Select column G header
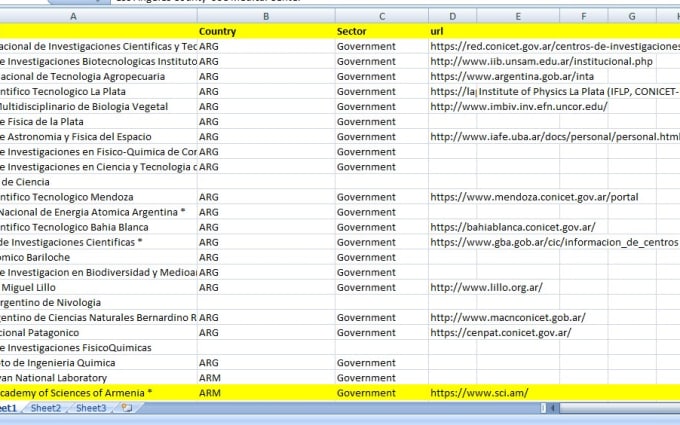Screen dimensions: 680x425 point(632,16)
